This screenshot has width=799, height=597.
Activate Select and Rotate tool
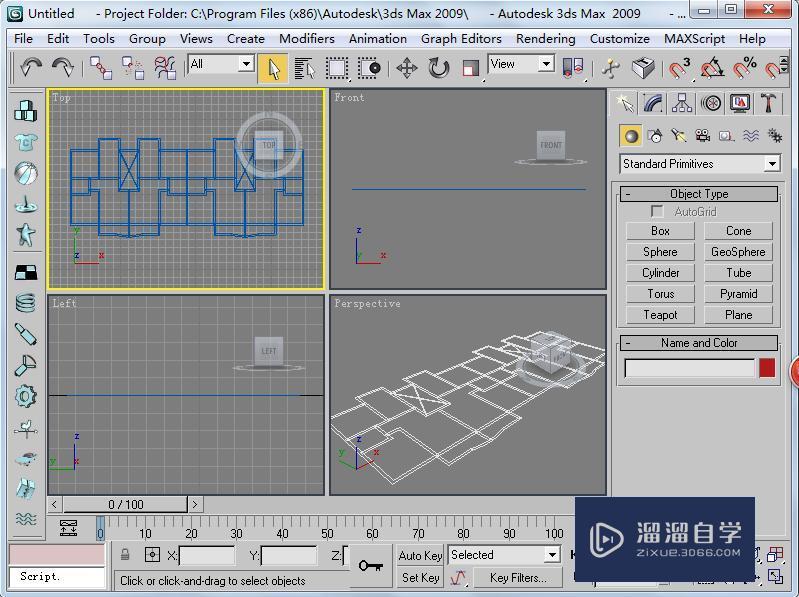pos(439,68)
